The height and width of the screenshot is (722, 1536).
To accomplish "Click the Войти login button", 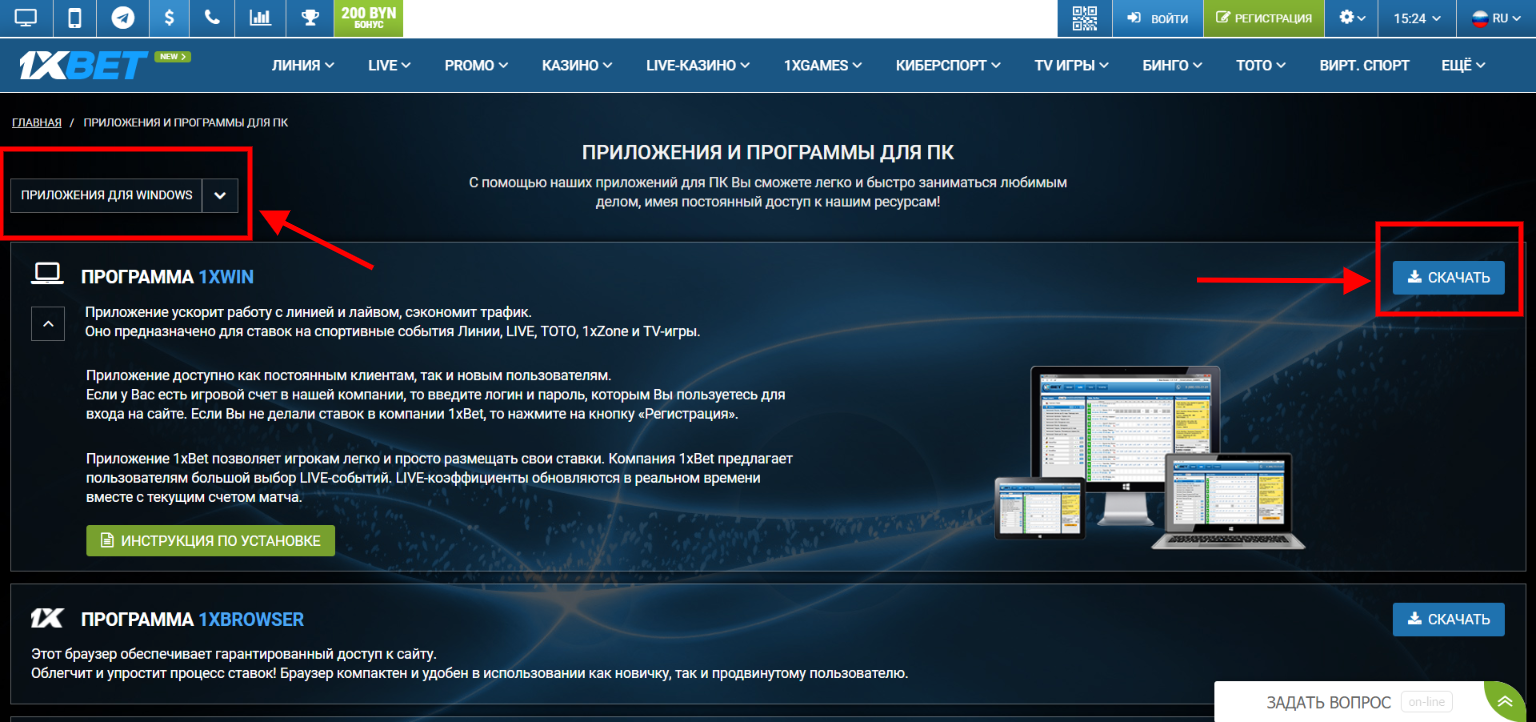I will [x=1158, y=18].
